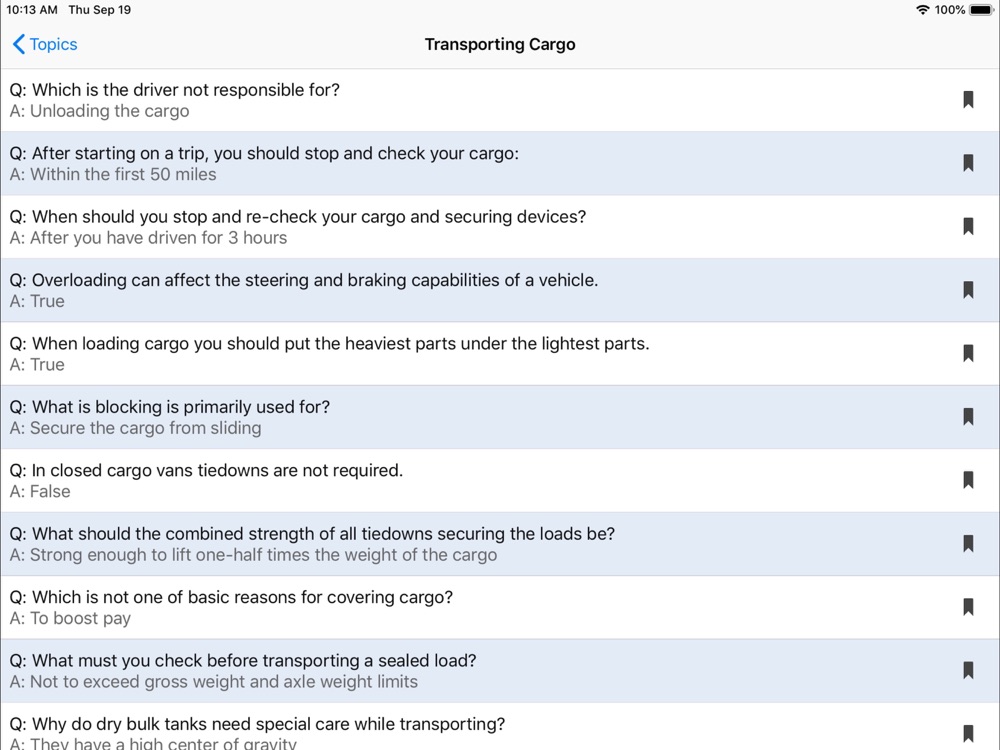Select the blocking question row
Viewport: 1000px width, 750px height.
pos(400,417)
